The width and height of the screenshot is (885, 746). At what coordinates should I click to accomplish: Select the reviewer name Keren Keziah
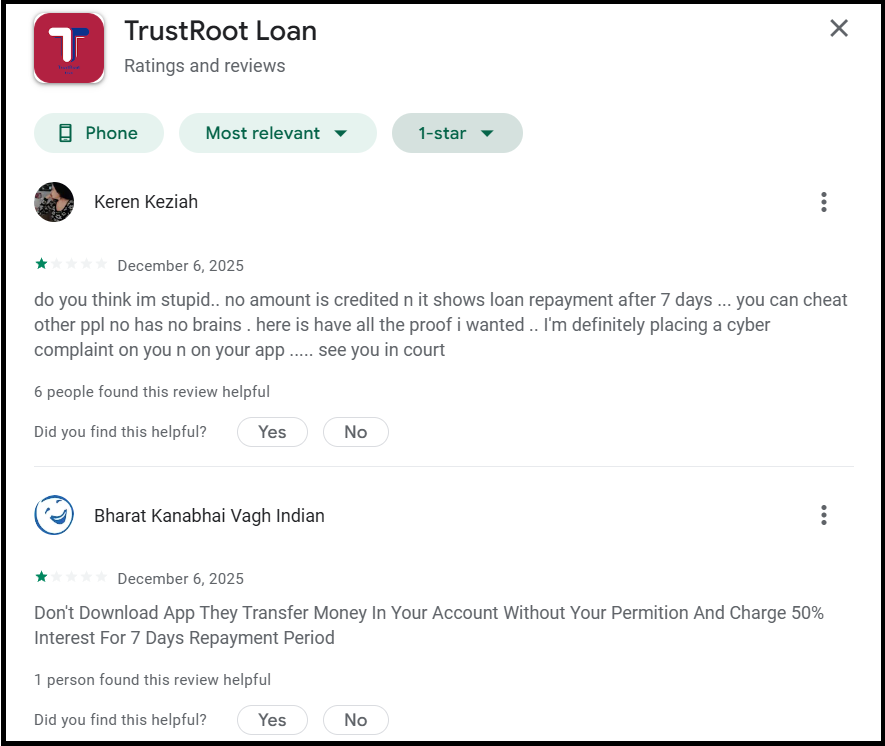click(145, 201)
